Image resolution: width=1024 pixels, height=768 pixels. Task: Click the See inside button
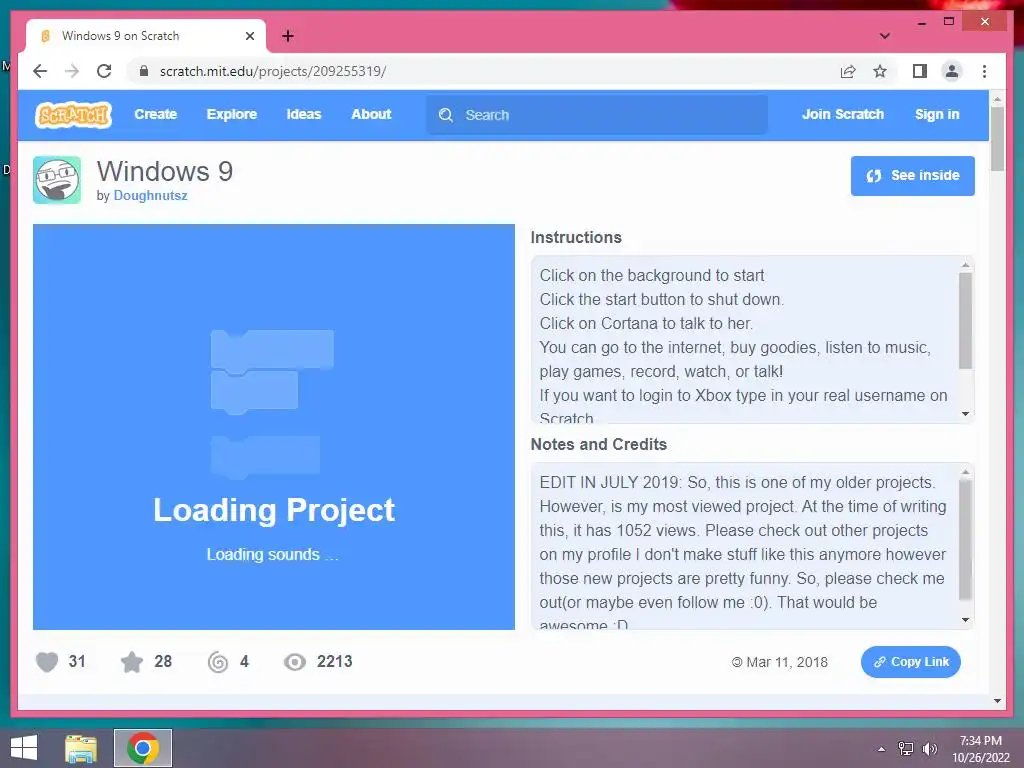pyautogui.click(x=912, y=176)
